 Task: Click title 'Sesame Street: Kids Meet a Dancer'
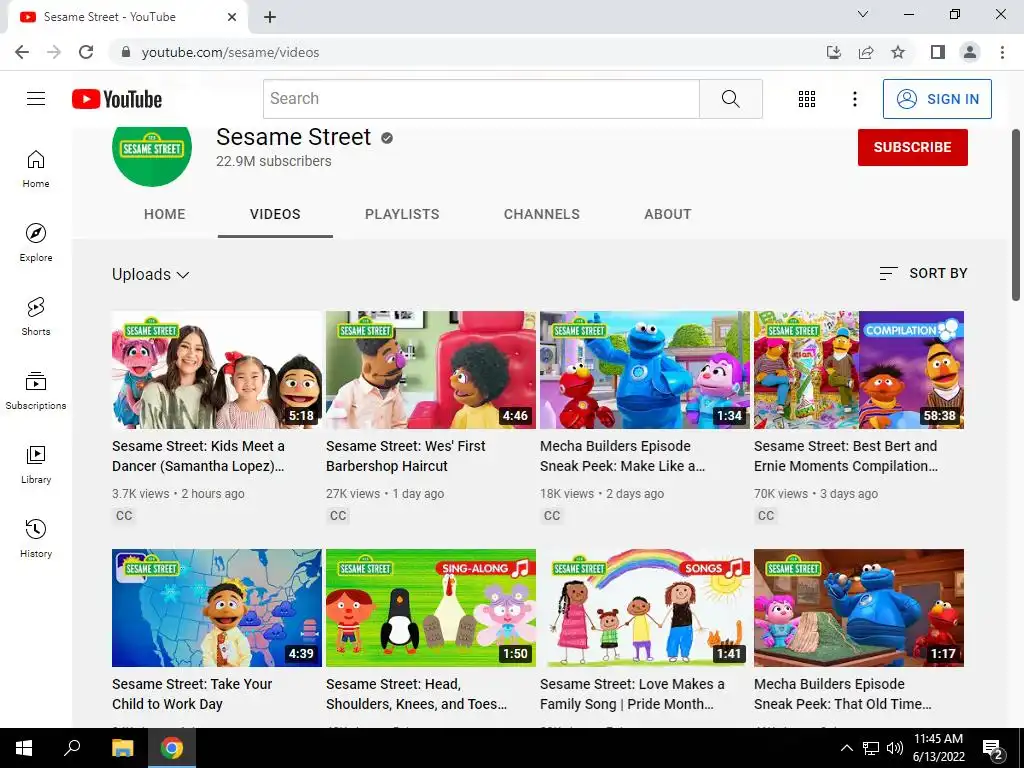click(x=199, y=456)
